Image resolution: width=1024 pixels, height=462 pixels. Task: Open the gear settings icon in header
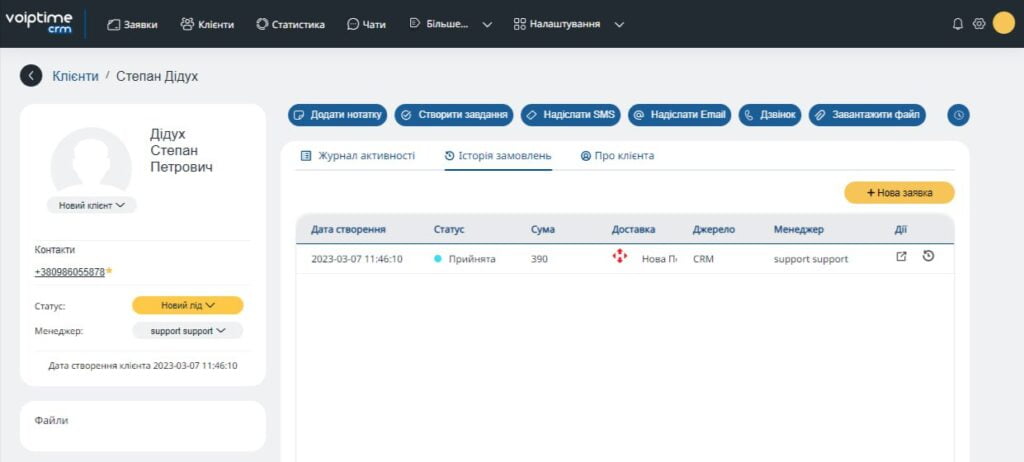coord(978,24)
